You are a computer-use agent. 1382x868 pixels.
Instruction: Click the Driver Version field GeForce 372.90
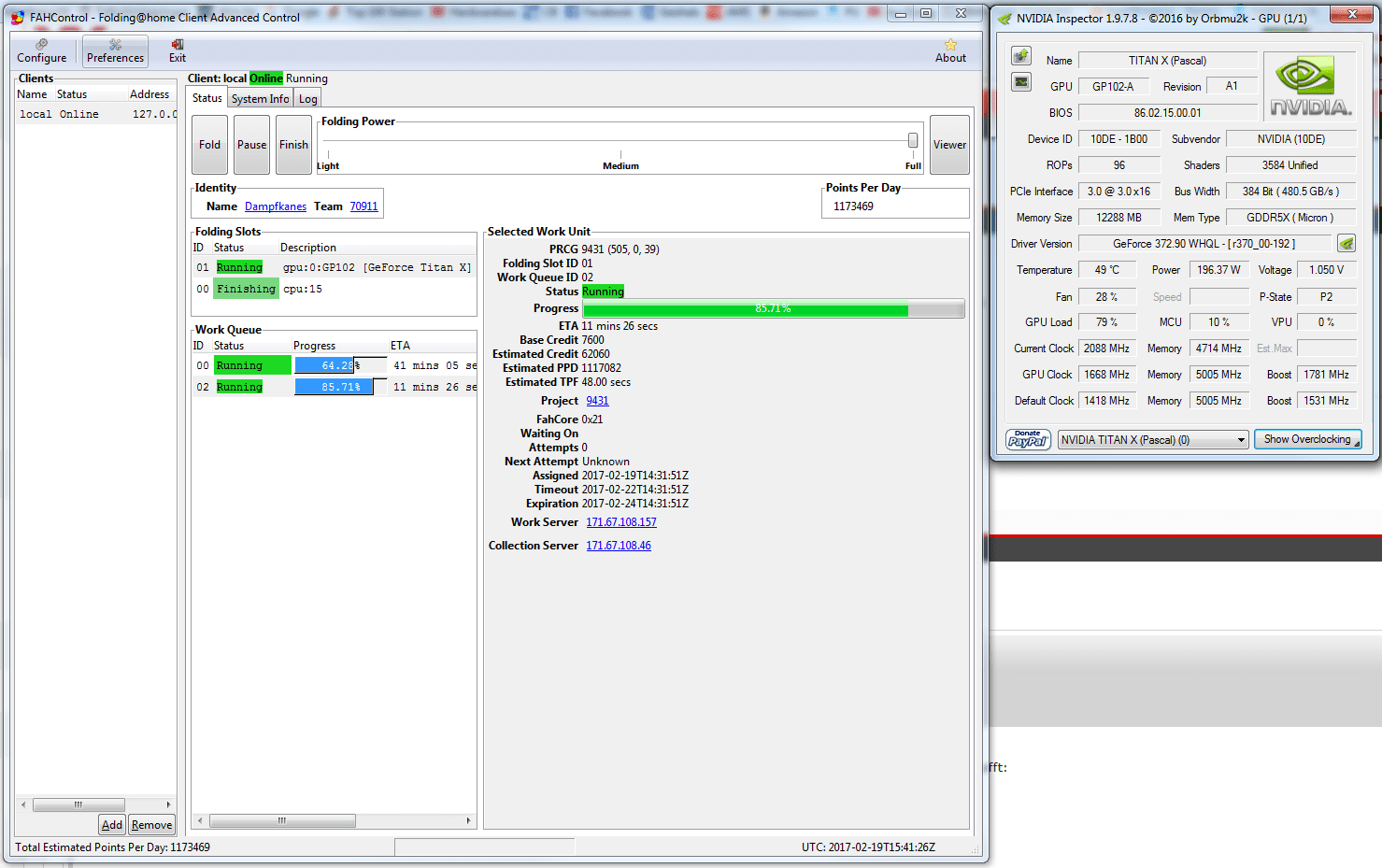coord(1204,244)
